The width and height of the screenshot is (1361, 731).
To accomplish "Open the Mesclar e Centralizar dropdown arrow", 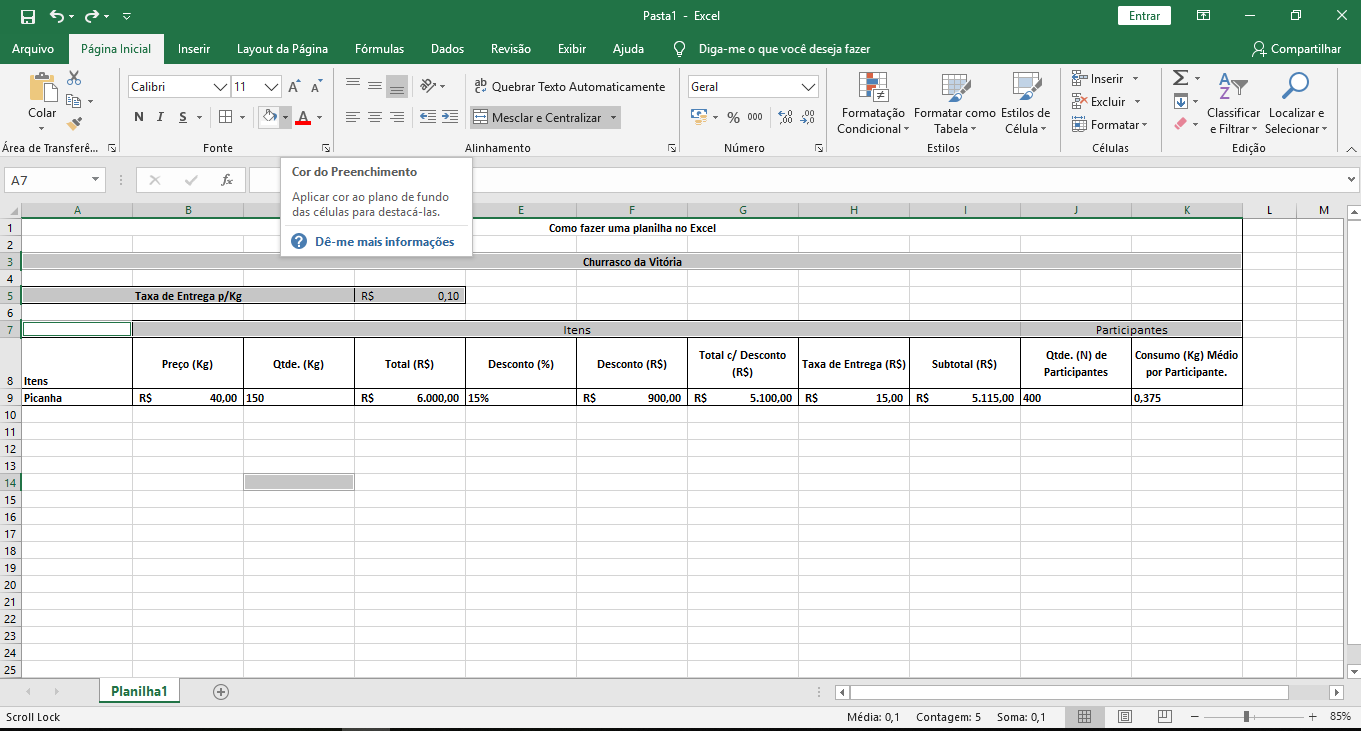I will [x=613, y=118].
